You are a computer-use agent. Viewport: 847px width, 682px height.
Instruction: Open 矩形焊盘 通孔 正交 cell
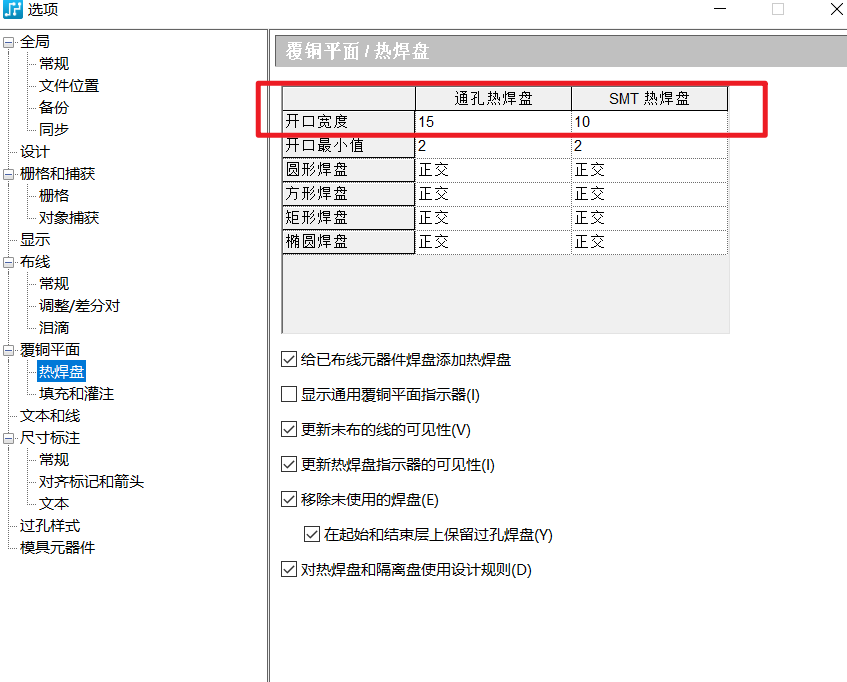point(493,218)
